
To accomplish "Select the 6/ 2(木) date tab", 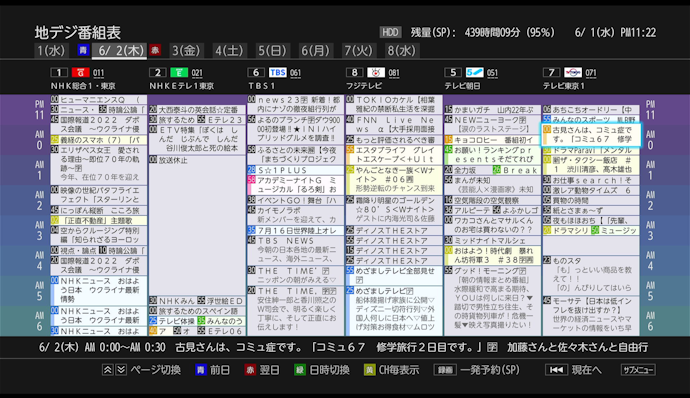I will [x=119, y=51].
